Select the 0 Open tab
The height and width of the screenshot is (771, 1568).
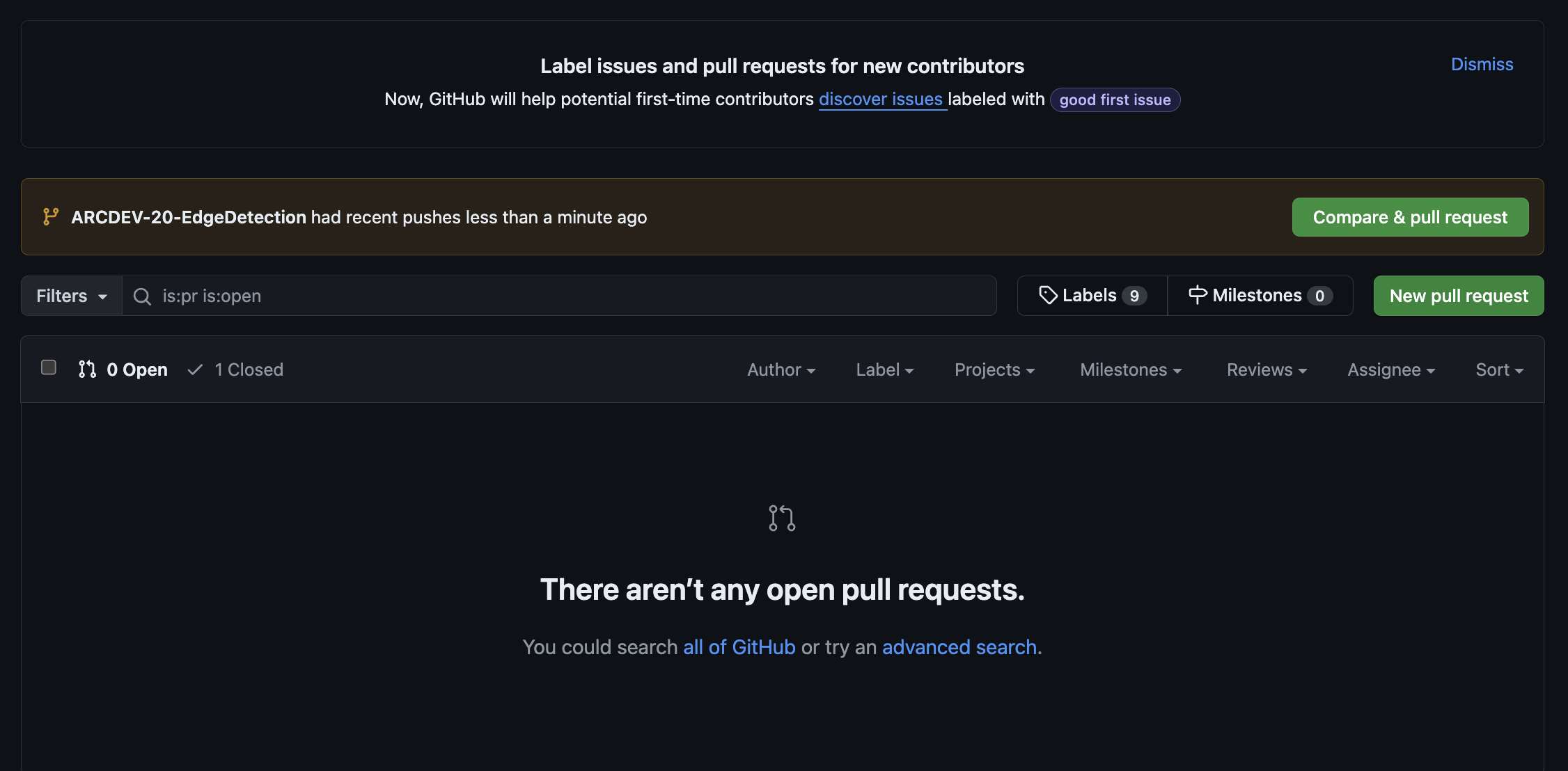136,369
